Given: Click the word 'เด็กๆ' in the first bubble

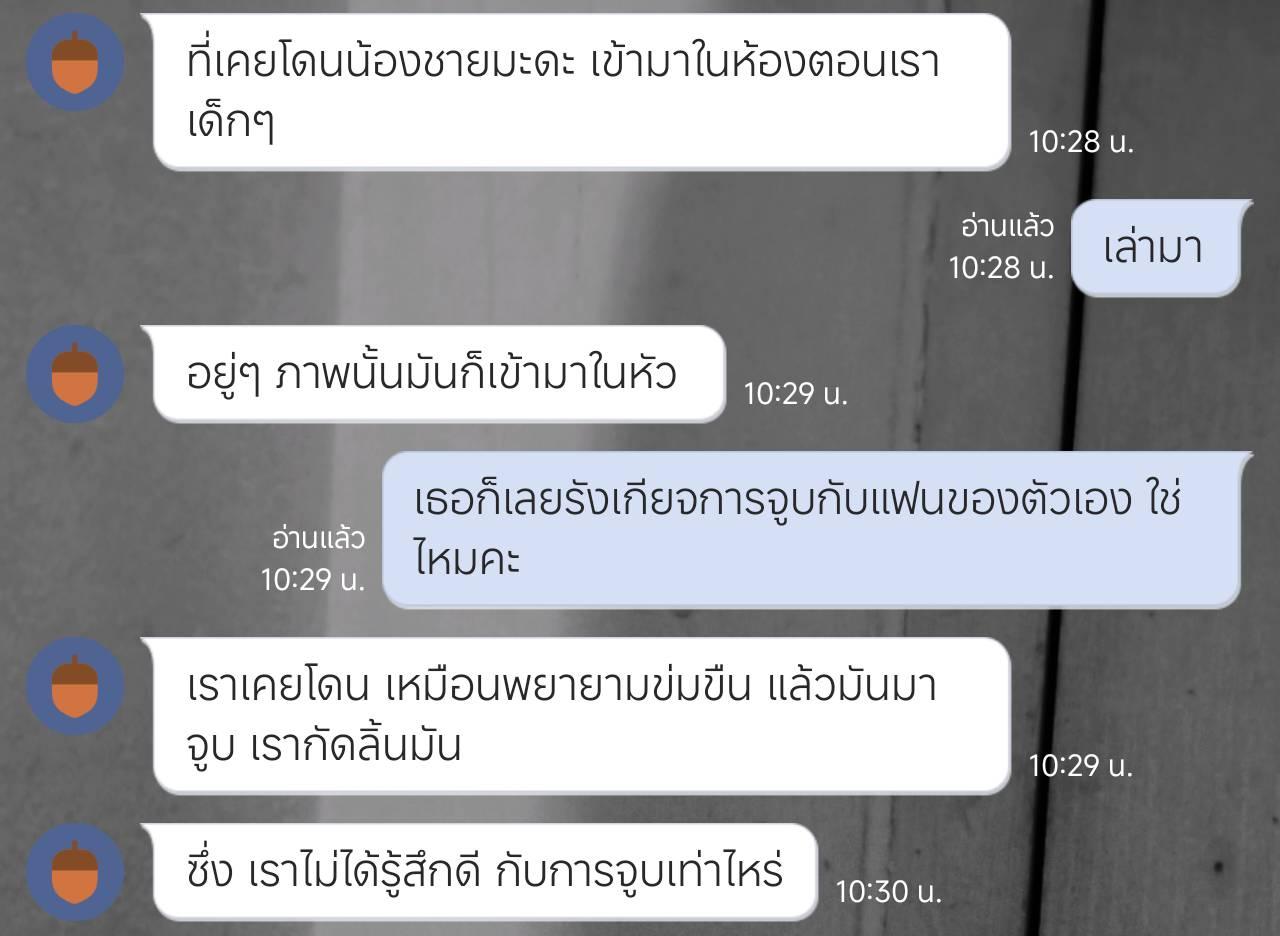Looking at the screenshot, I should pos(230,124).
